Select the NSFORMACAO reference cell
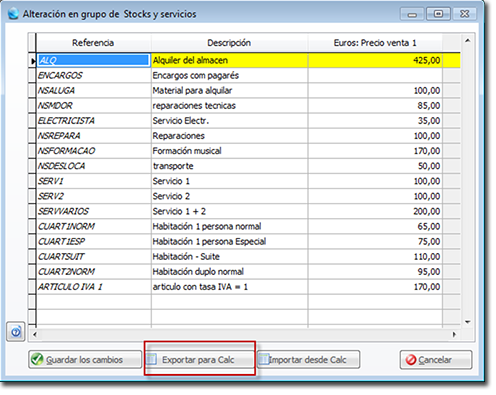Viewport: 496px width, 395px height. point(94,151)
